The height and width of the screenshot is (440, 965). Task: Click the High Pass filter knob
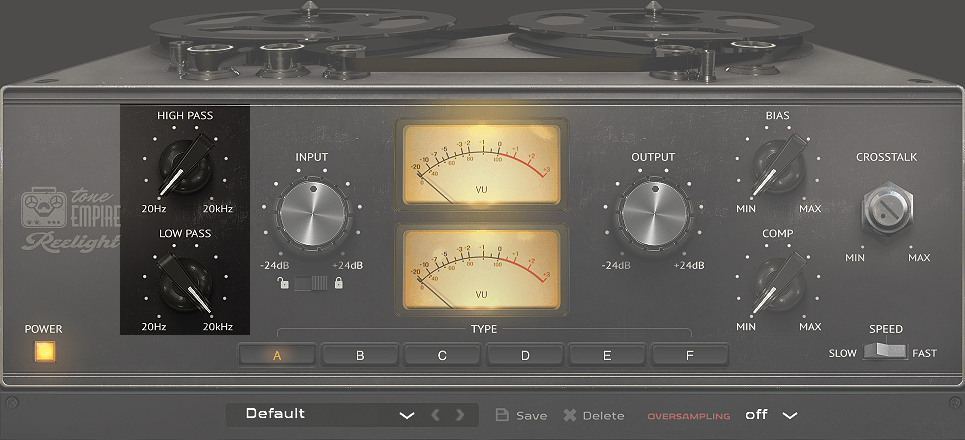(185, 165)
